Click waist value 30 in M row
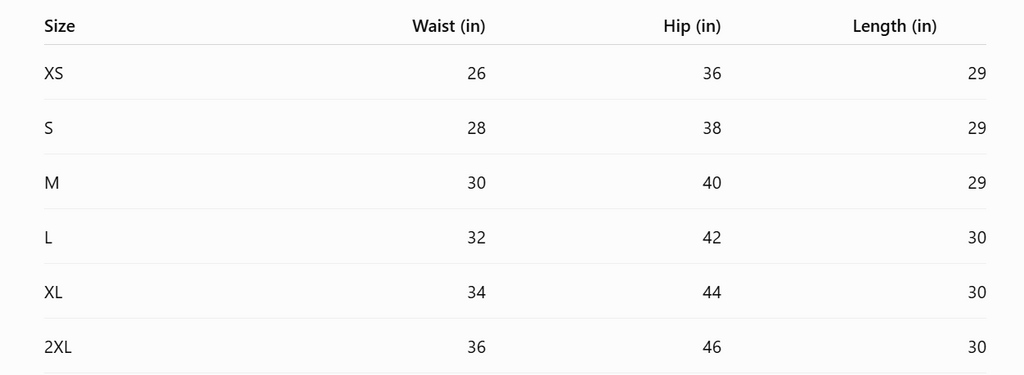Screen dimensions: 1024x375 477,183
